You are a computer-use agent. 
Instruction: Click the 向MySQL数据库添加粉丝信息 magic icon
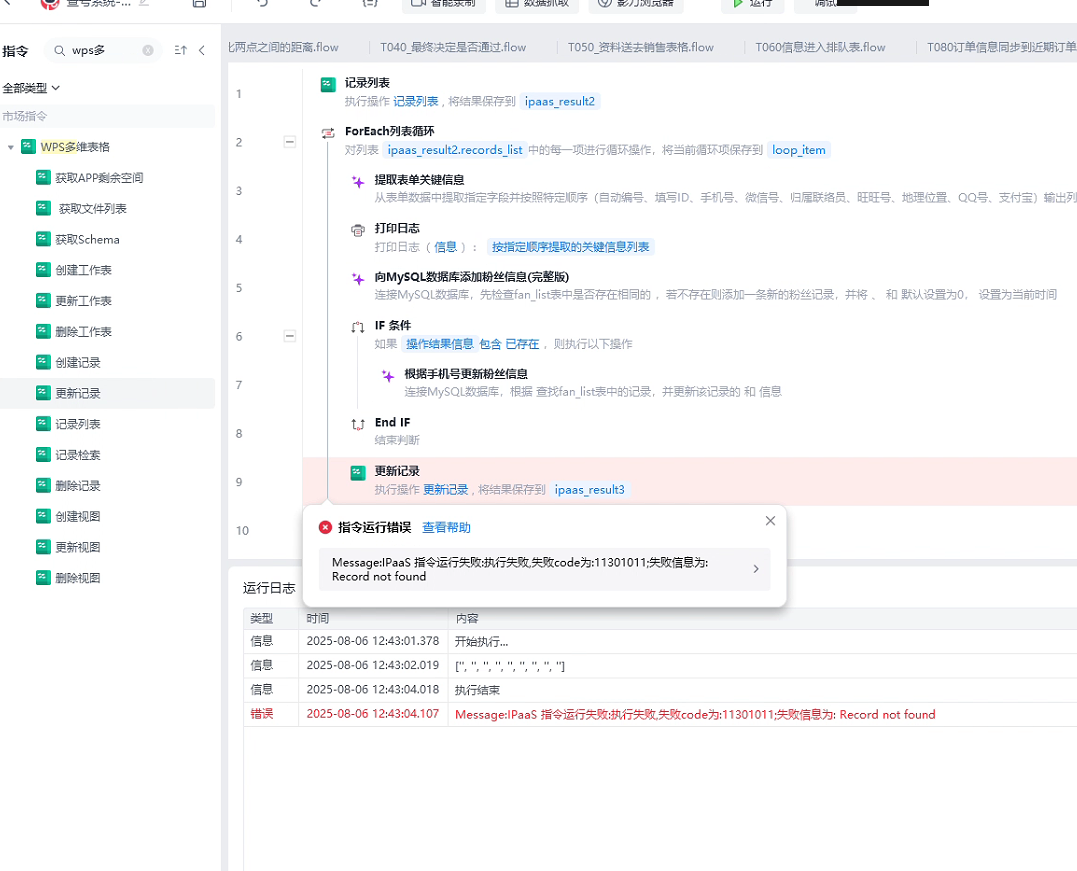coord(358,278)
